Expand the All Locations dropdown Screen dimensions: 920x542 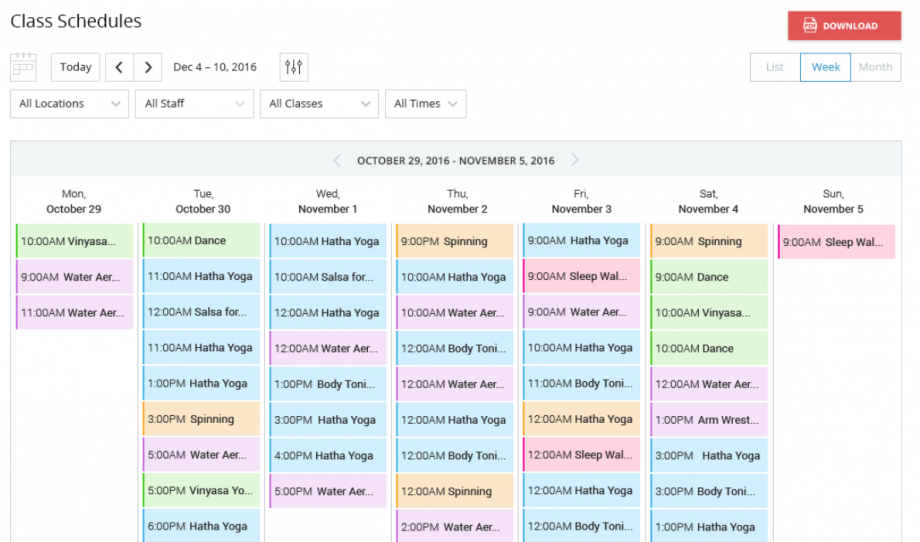coord(69,104)
